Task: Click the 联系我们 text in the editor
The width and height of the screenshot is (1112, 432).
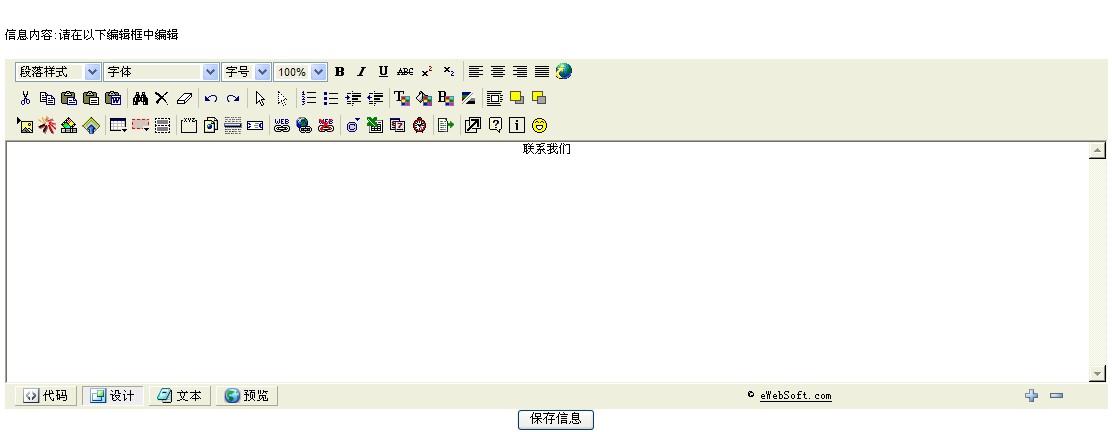Action: 547,149
